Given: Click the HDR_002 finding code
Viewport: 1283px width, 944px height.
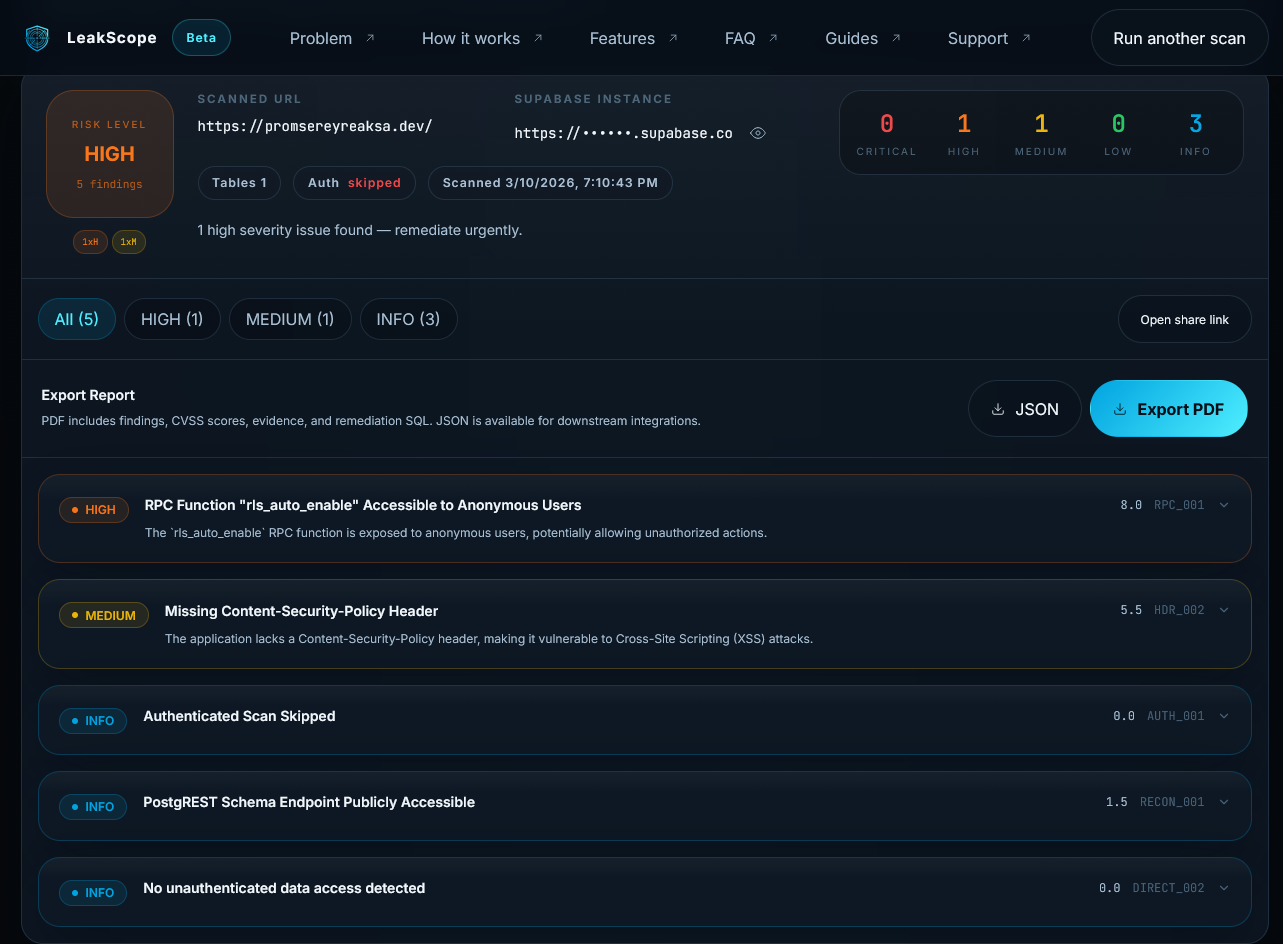Looking at the screenshot, I should click(1179, 610).
